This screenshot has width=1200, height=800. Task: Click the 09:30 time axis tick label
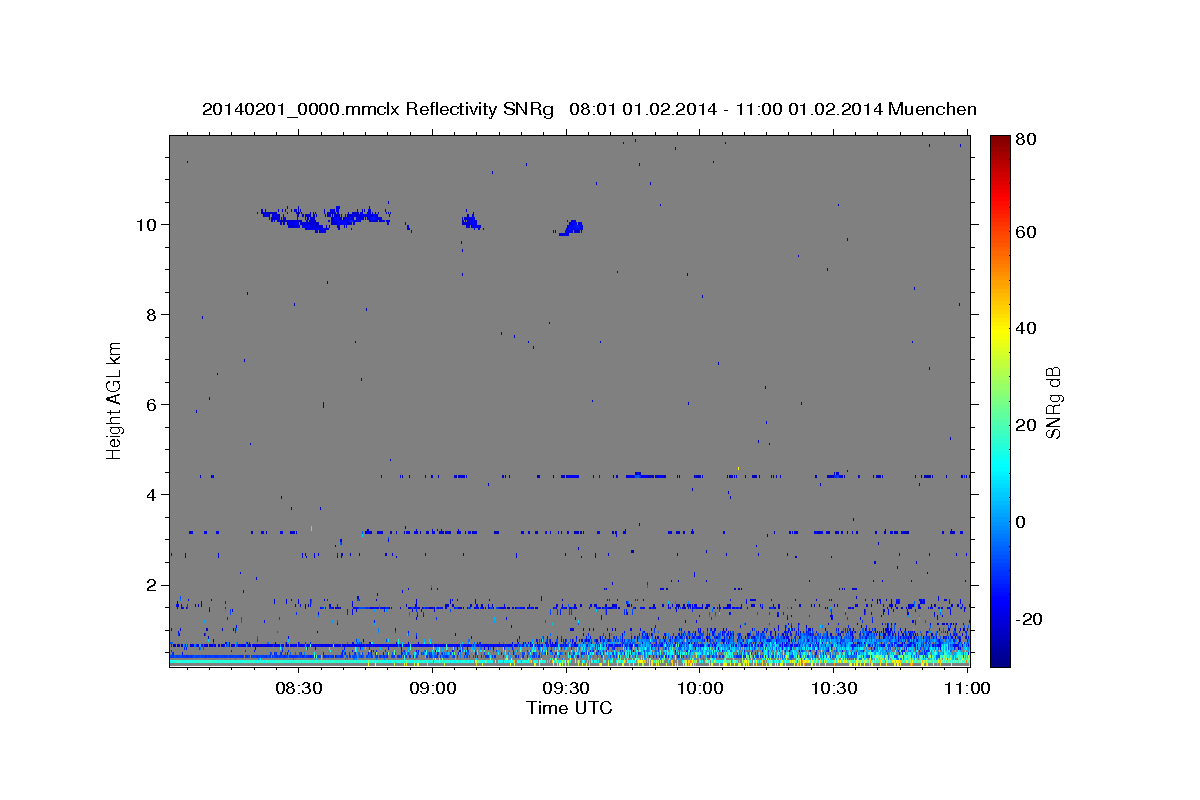click(x=566, y=688)
